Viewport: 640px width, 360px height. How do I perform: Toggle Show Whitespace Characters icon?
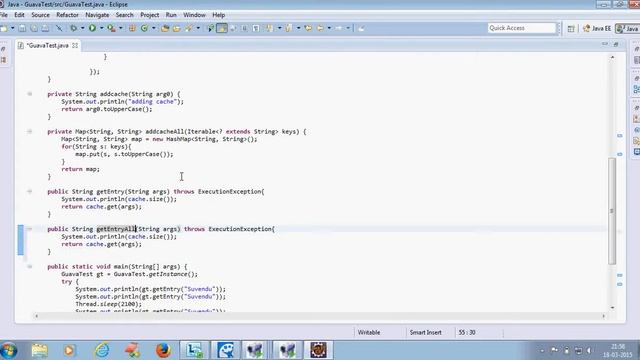256,28
